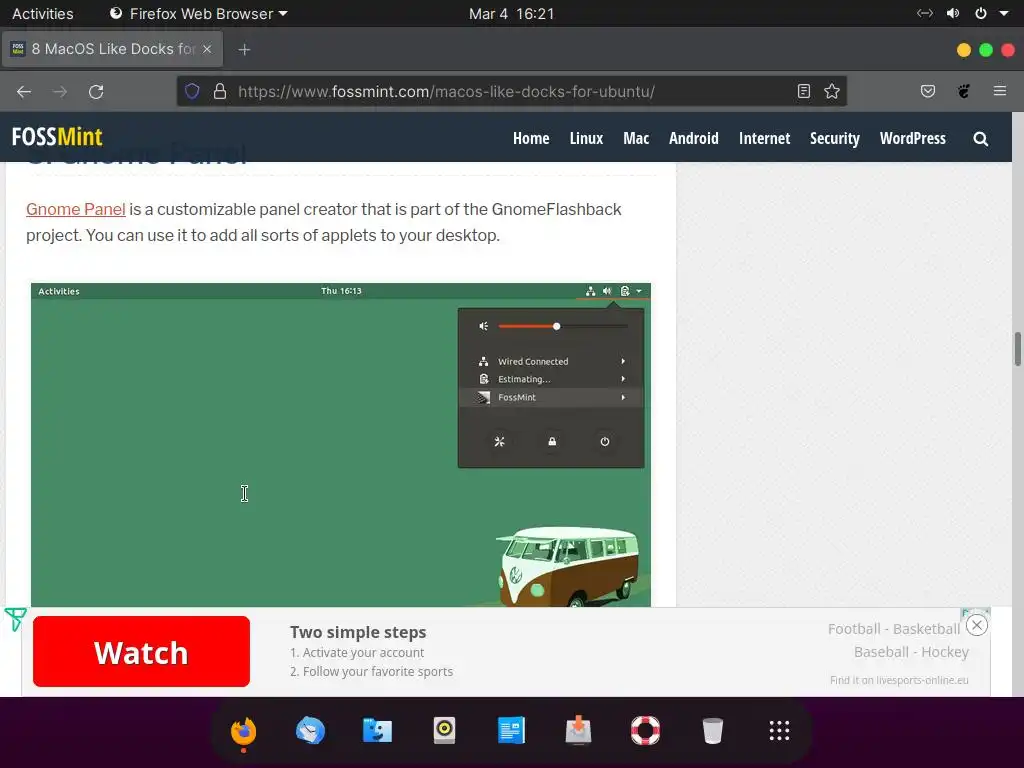Screen dimensions: 1024x768
Task: Open Thunderbird mail from the dock
Action: coord(310,731)
